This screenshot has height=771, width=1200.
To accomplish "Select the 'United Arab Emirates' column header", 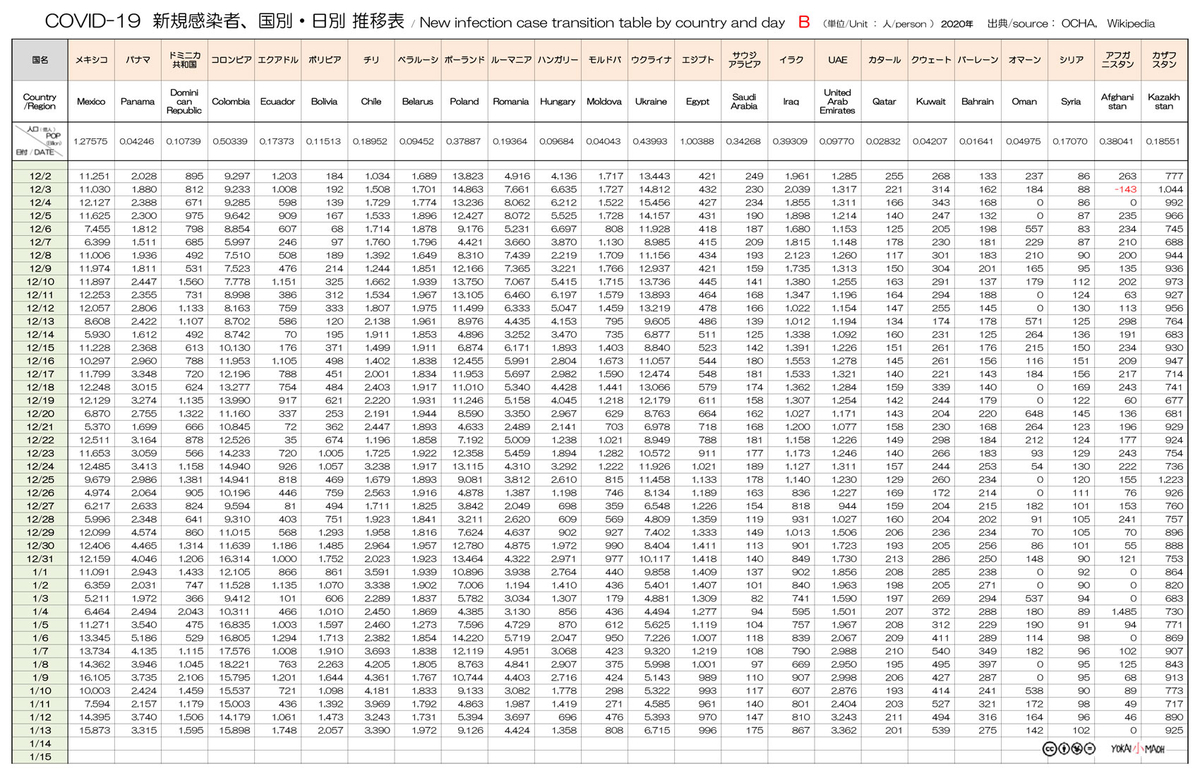I will pyautogui.click(x=837, y=101).
